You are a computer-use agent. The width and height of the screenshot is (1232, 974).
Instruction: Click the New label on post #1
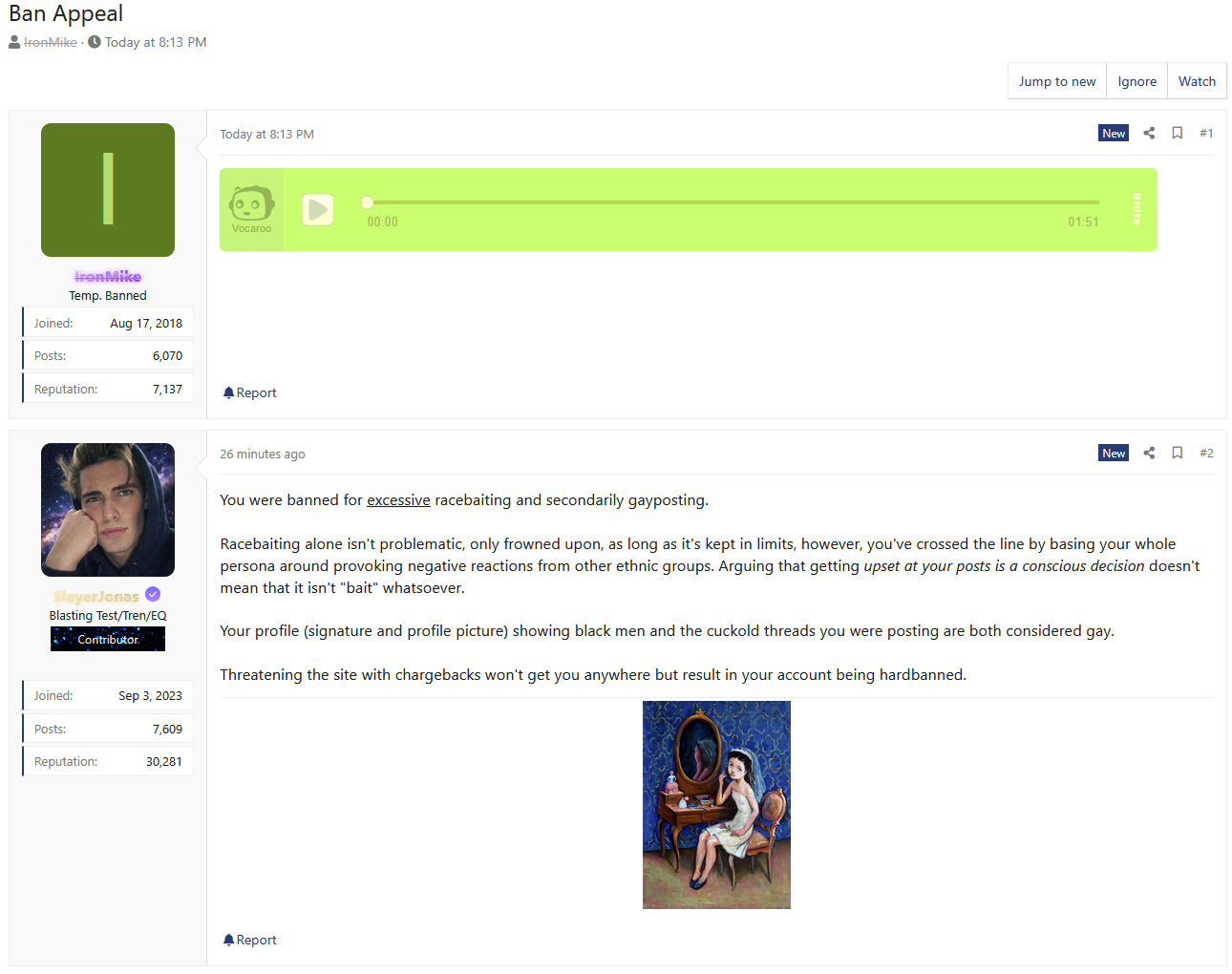click(x=1114, y=133)
